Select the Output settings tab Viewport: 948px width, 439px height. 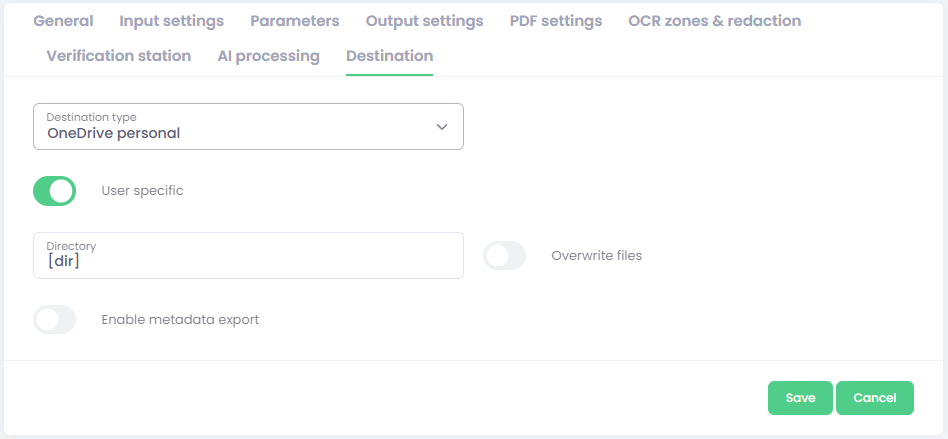point(424,21)
